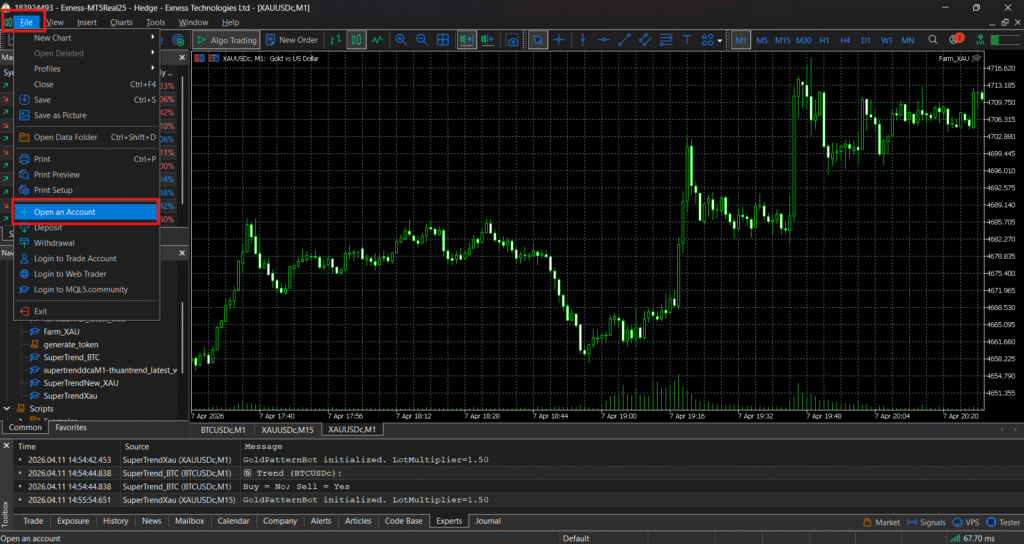Select the trendline drawing tool

624,40
